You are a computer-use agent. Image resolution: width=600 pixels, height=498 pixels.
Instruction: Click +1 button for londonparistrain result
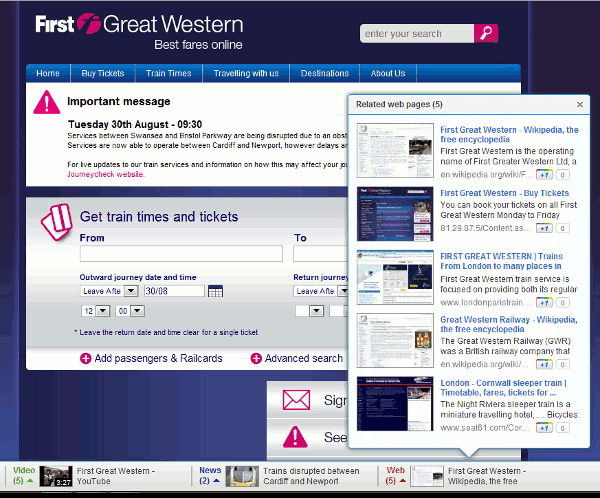pos(544,303)
